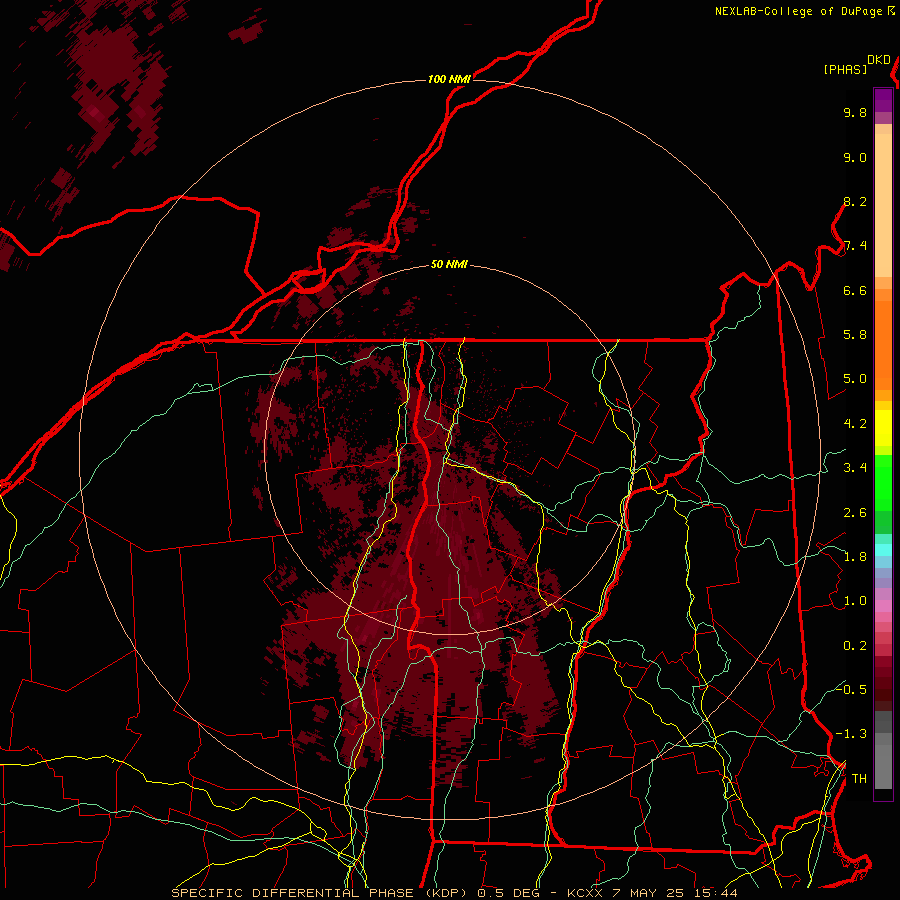Click the 2.6 legend value
Image resolution: width=900 pixels, height=900 pixels.
point(855,513)
